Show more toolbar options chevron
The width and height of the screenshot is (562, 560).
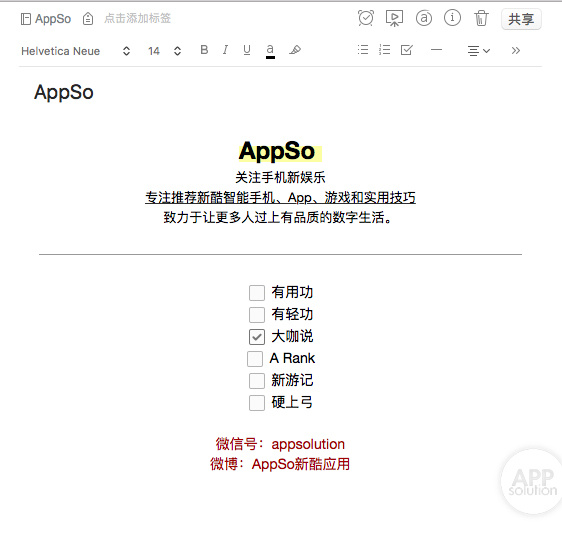[515, 51]
